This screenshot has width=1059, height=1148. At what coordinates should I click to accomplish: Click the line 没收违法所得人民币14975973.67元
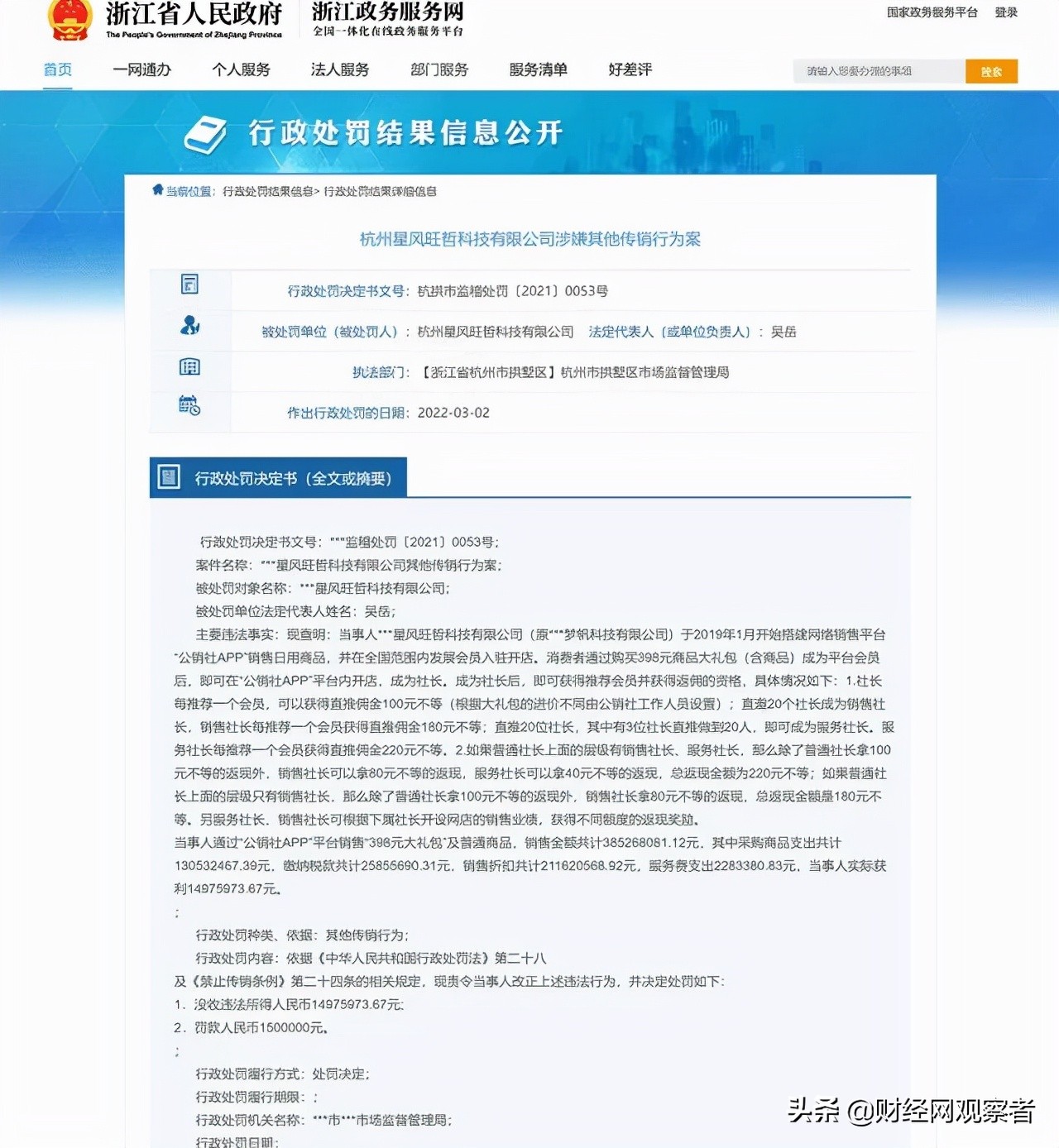[x=289, y=1004]
